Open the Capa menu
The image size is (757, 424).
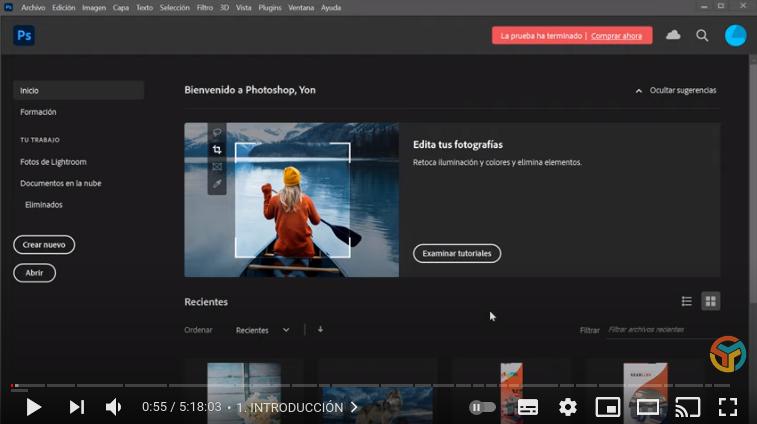tap(121, 8)
